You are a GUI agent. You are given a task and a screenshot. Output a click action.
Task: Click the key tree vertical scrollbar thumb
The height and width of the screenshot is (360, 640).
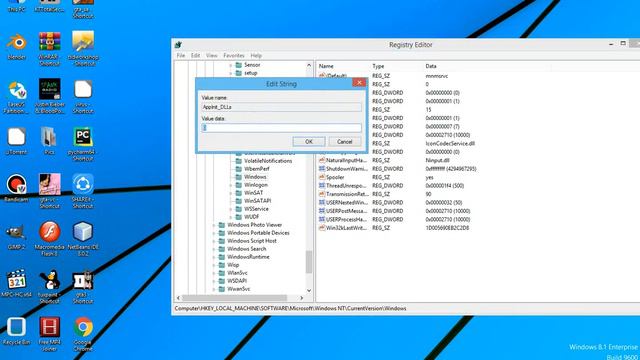pos(309,262)
